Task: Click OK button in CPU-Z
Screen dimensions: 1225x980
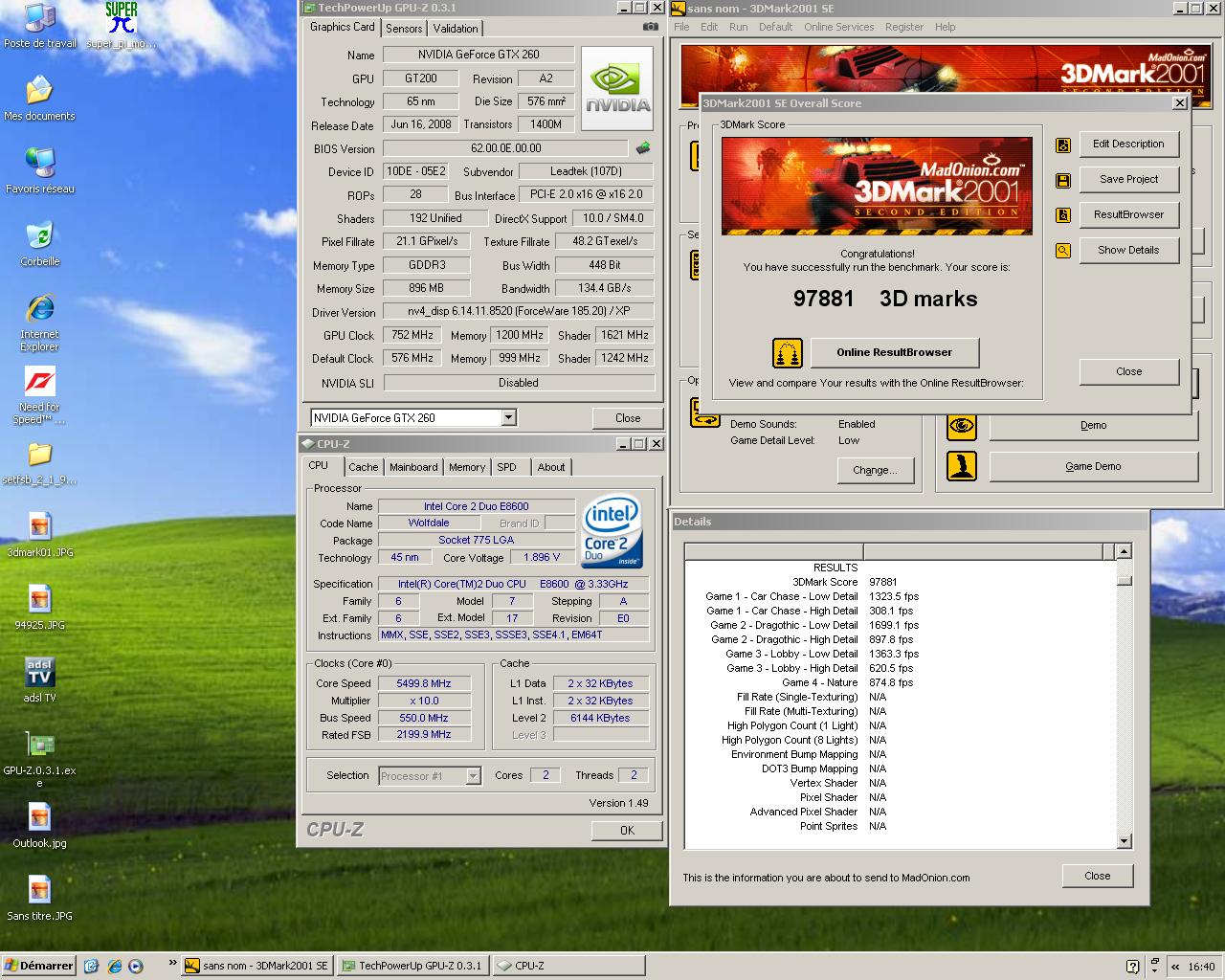Action: pos(627,831)
